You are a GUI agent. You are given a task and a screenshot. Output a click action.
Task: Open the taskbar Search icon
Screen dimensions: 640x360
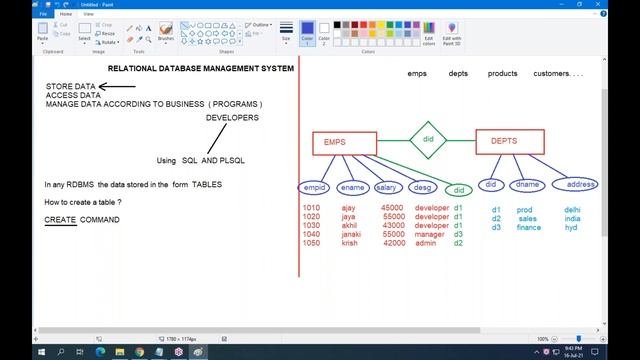click(x=61, y=352)
